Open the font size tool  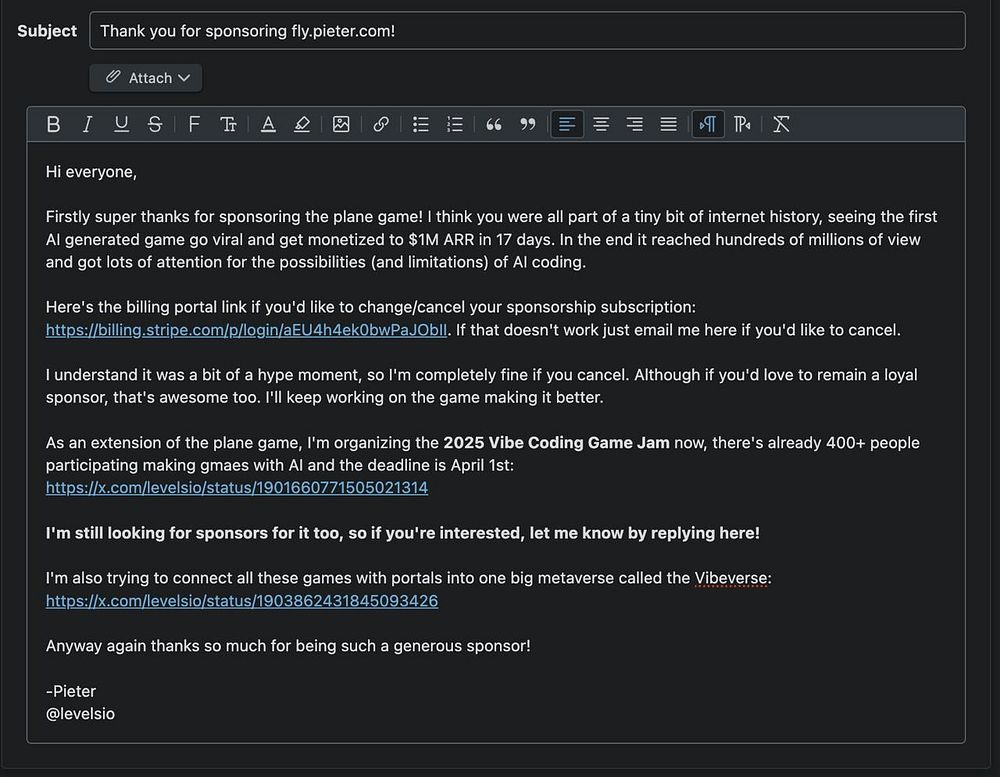tap(228, 124)
